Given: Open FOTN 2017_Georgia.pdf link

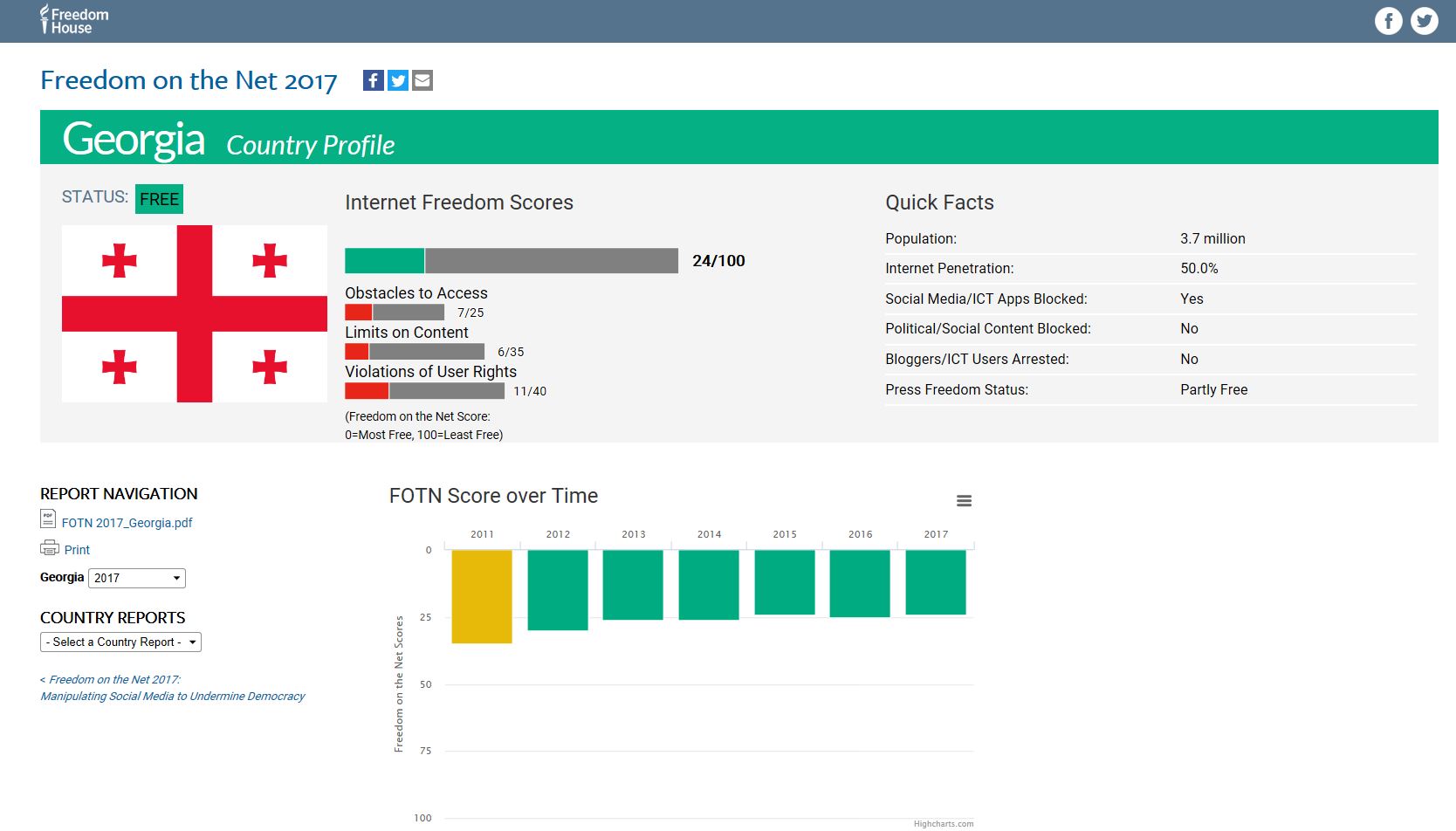Looking at the screenshot, I should click(x=127, y=523).
